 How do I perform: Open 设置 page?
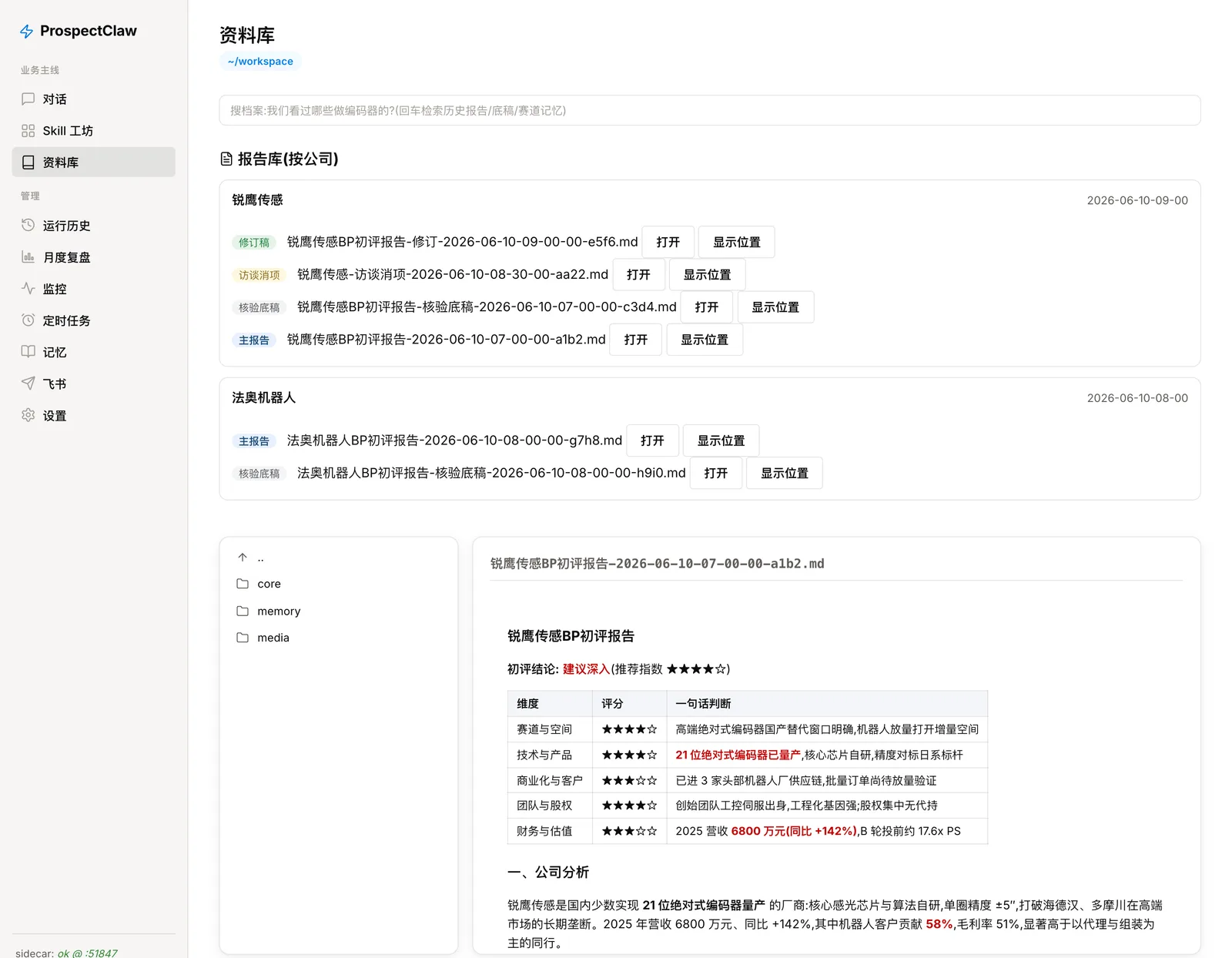tap(94, 415)
